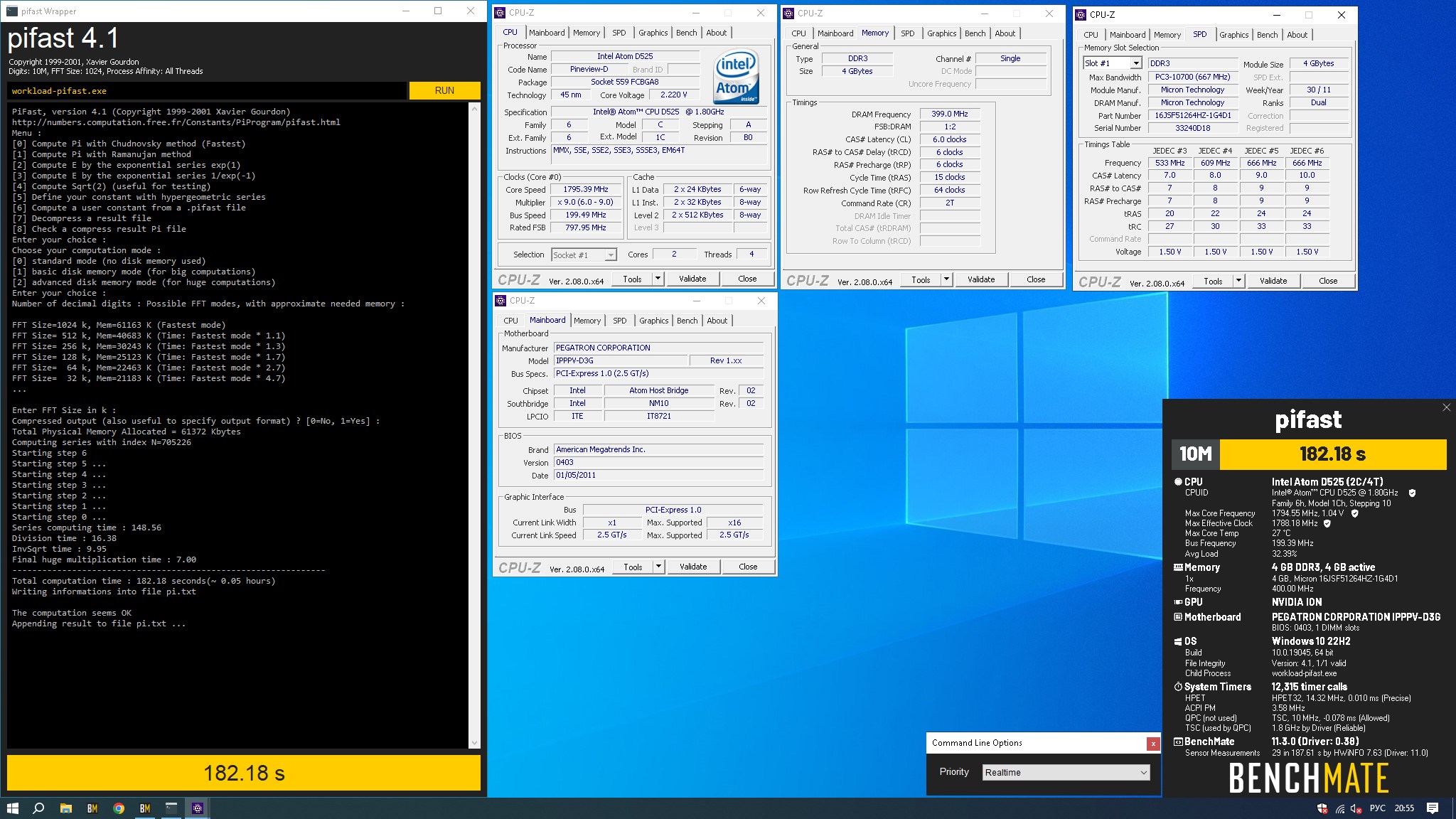Viewport: 1456px width, 819px height.
Task: Click the BenchMate section icon in result panel
Action: pyautogui.click(x=1178, y=742)
